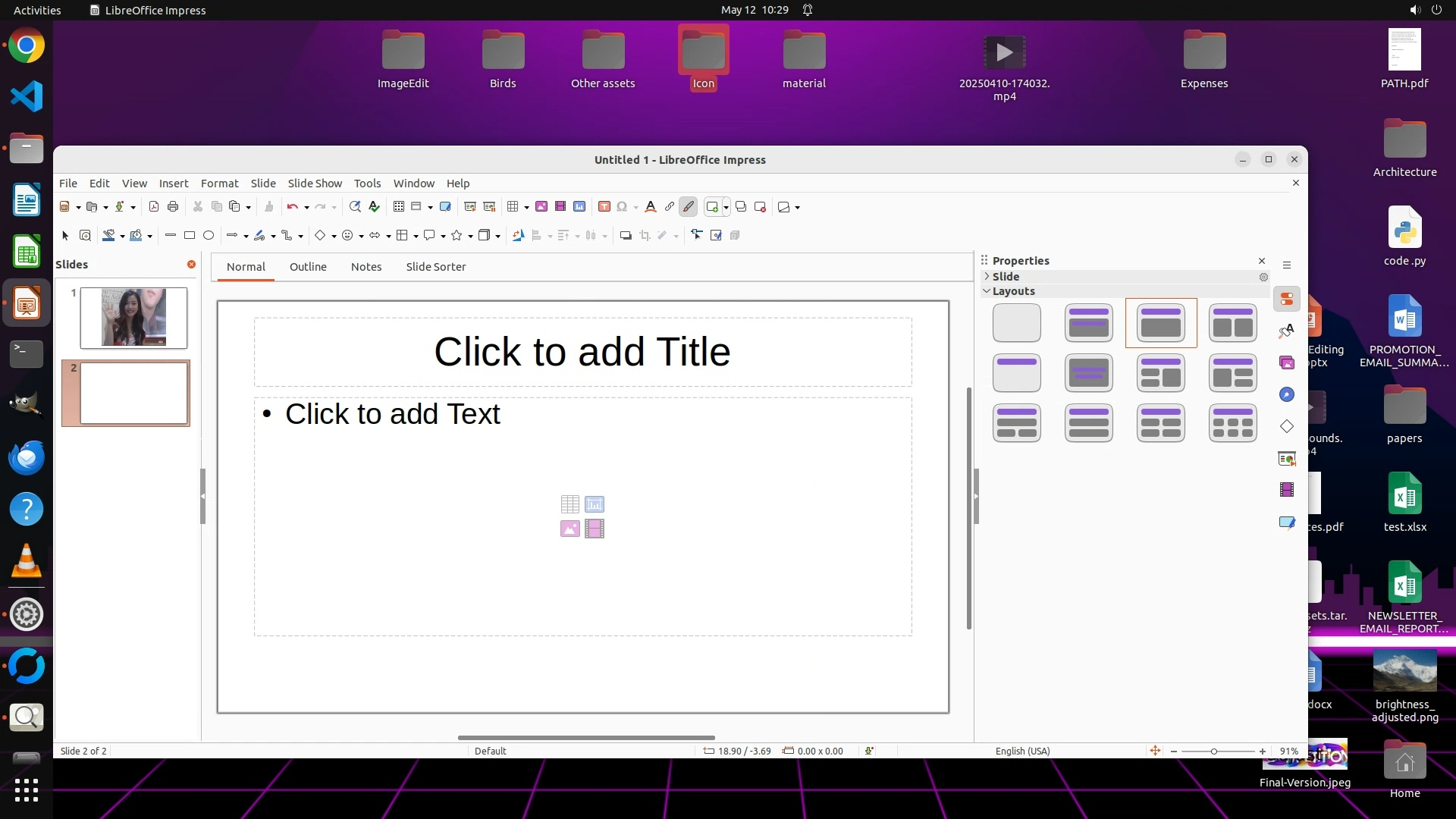Insert a text box using toolbar icon
Image resolution: width=1456 pixels, height=819 pixels.
coord(604,206)
